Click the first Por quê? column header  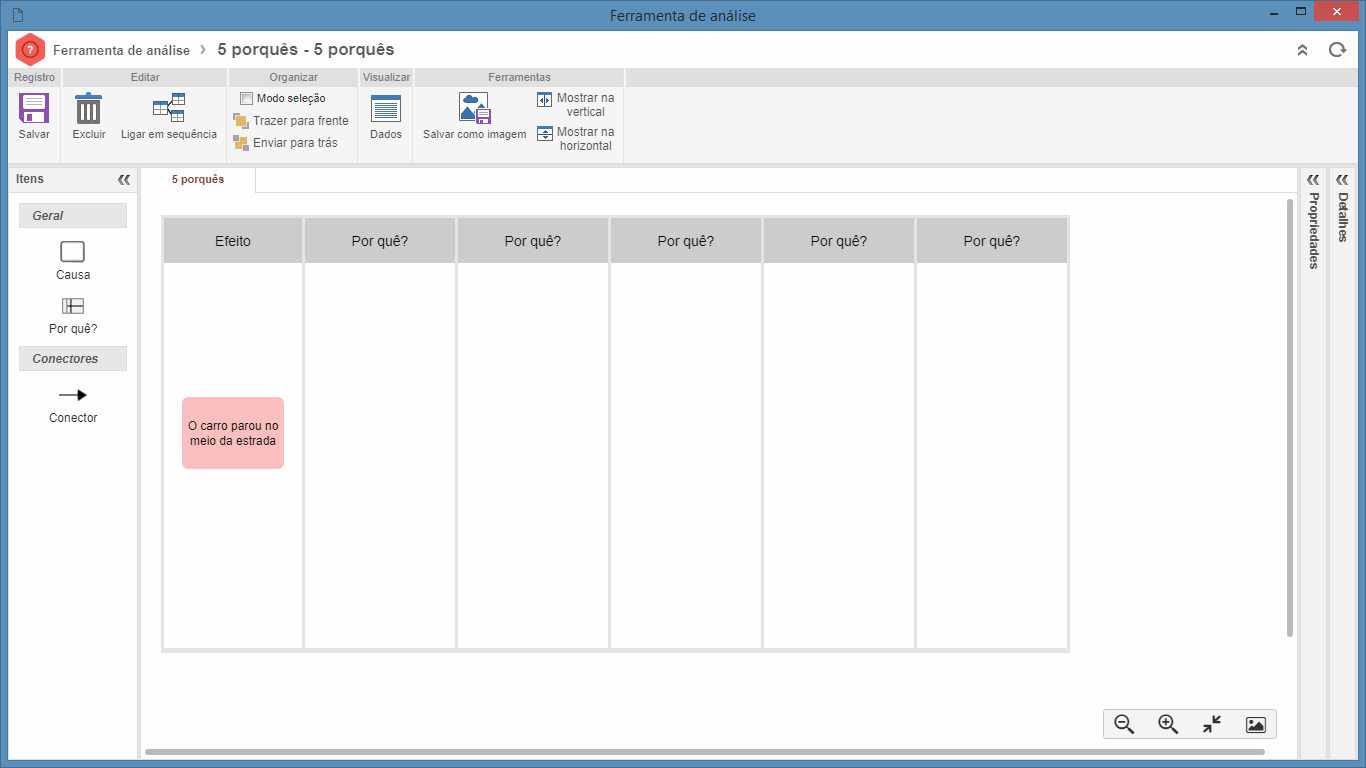tap(380, 241)
